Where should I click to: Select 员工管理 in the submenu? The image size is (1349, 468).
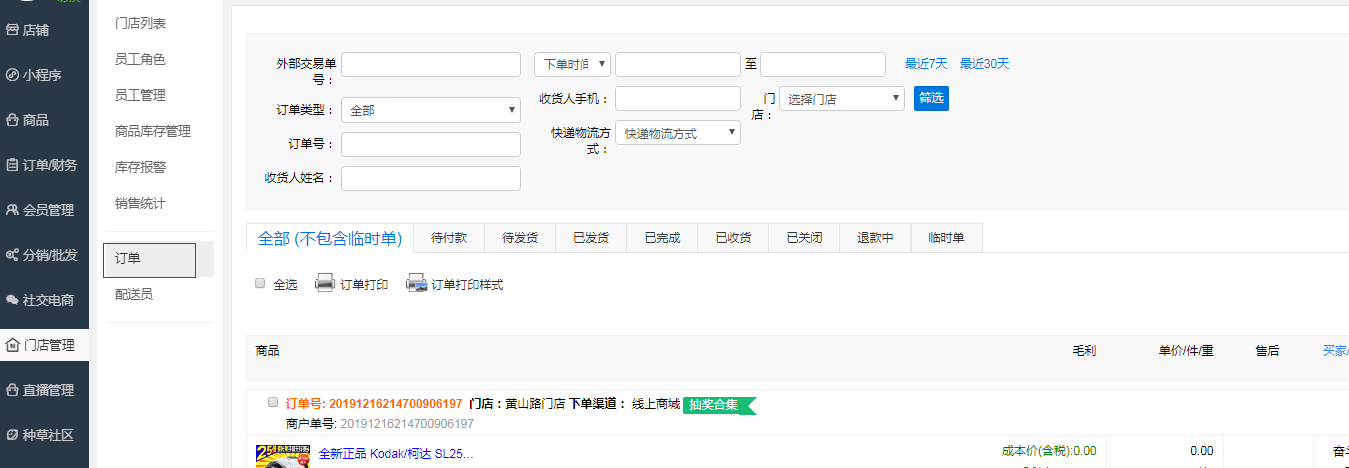pos(140,95)
